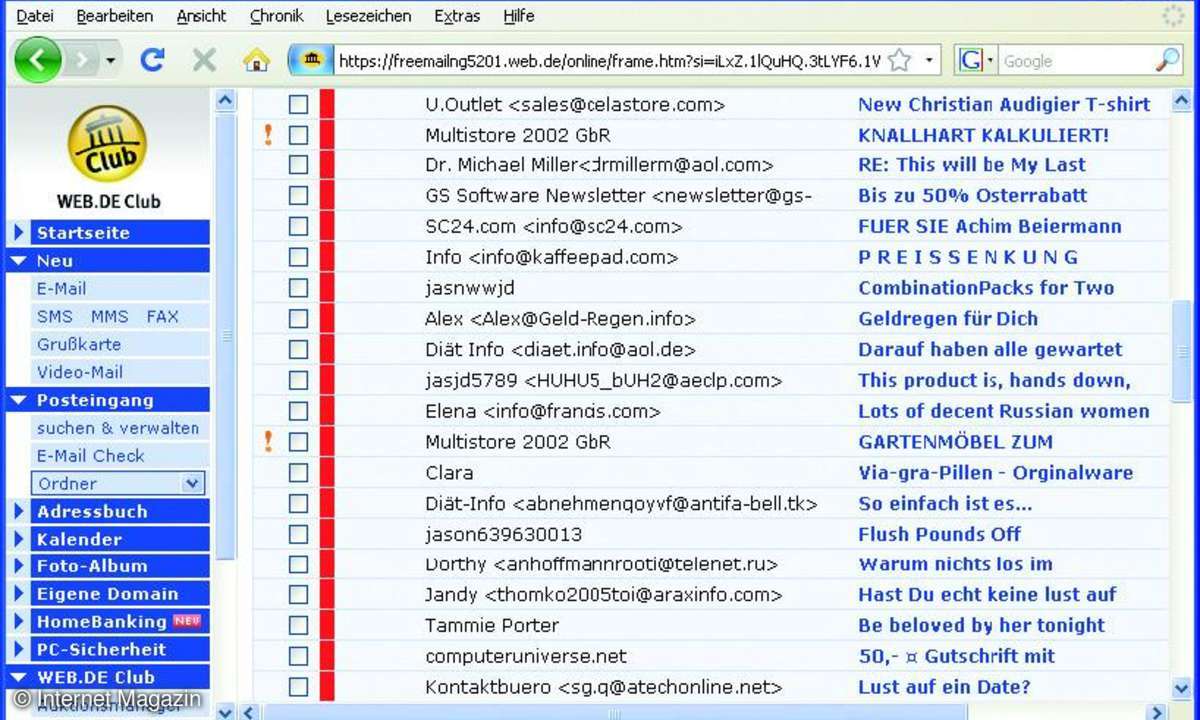Open the Chronik menu
The image size is (1200, 720).
click(x=276, y=16)
